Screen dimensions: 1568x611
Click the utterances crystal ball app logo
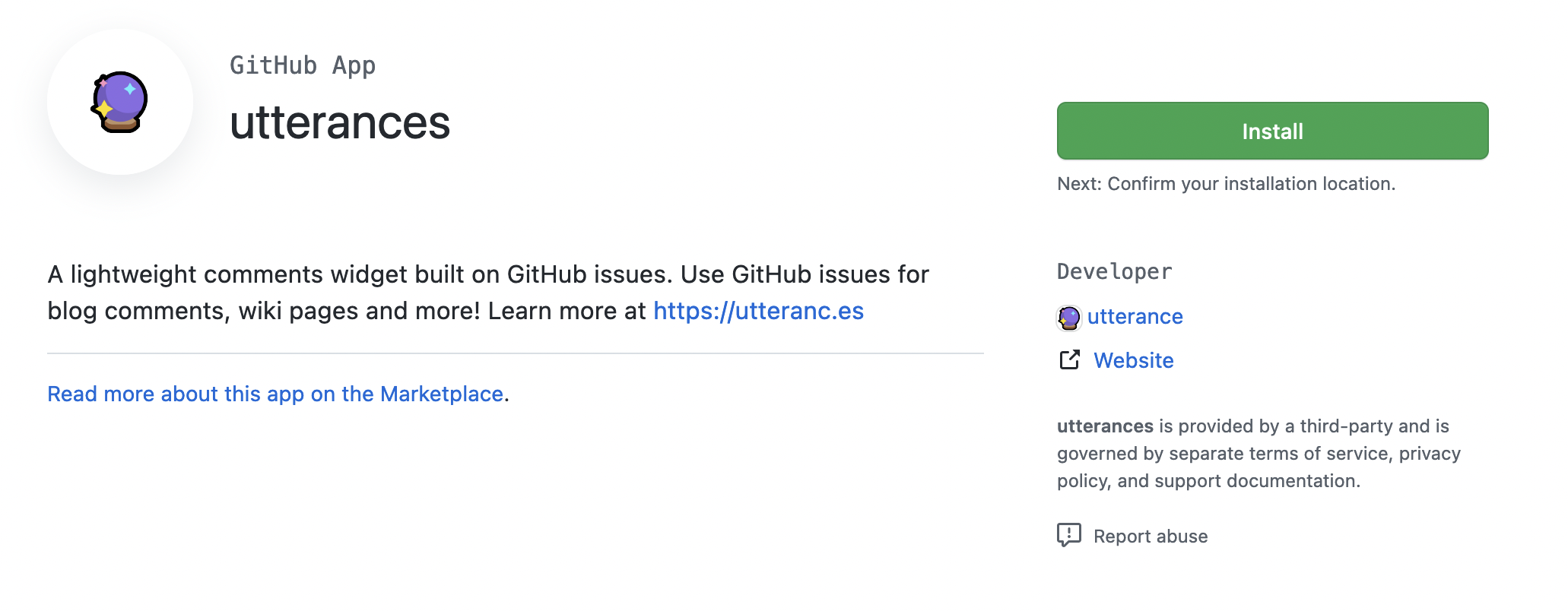coord(119,102)
